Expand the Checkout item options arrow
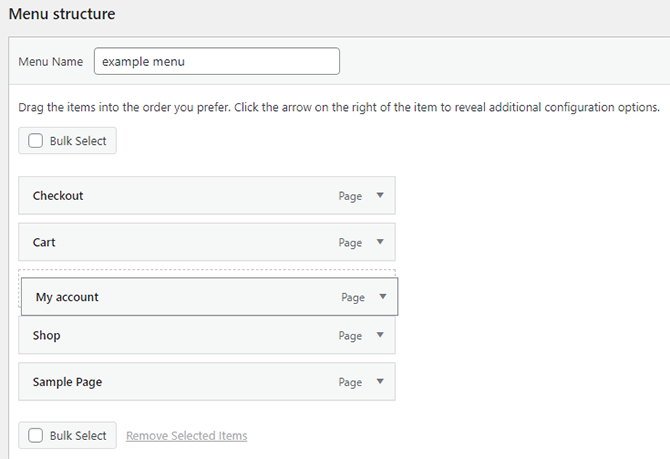670x459 pixels. [x=380, y=196]
